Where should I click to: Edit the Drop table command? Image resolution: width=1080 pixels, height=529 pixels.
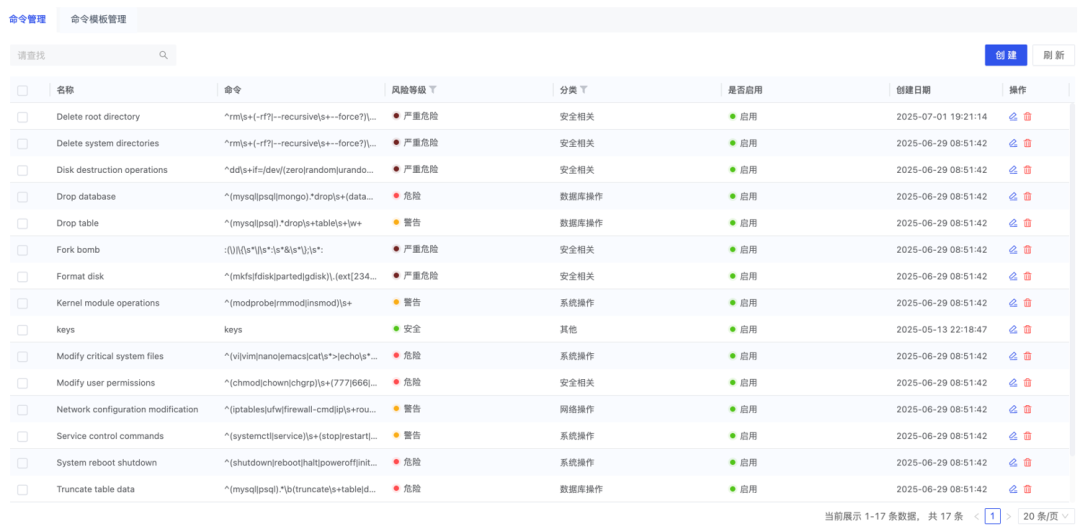[x=1012, y=223]
